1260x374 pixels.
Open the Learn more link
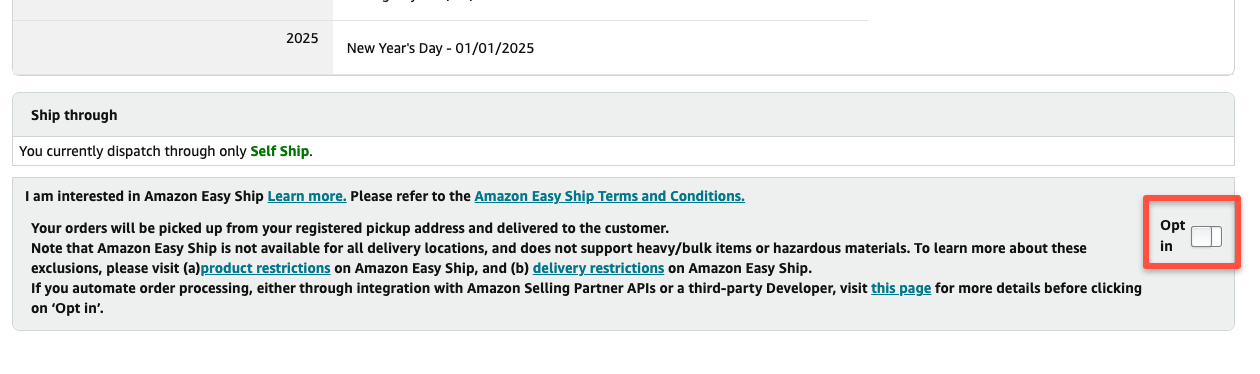coord(307,196)
